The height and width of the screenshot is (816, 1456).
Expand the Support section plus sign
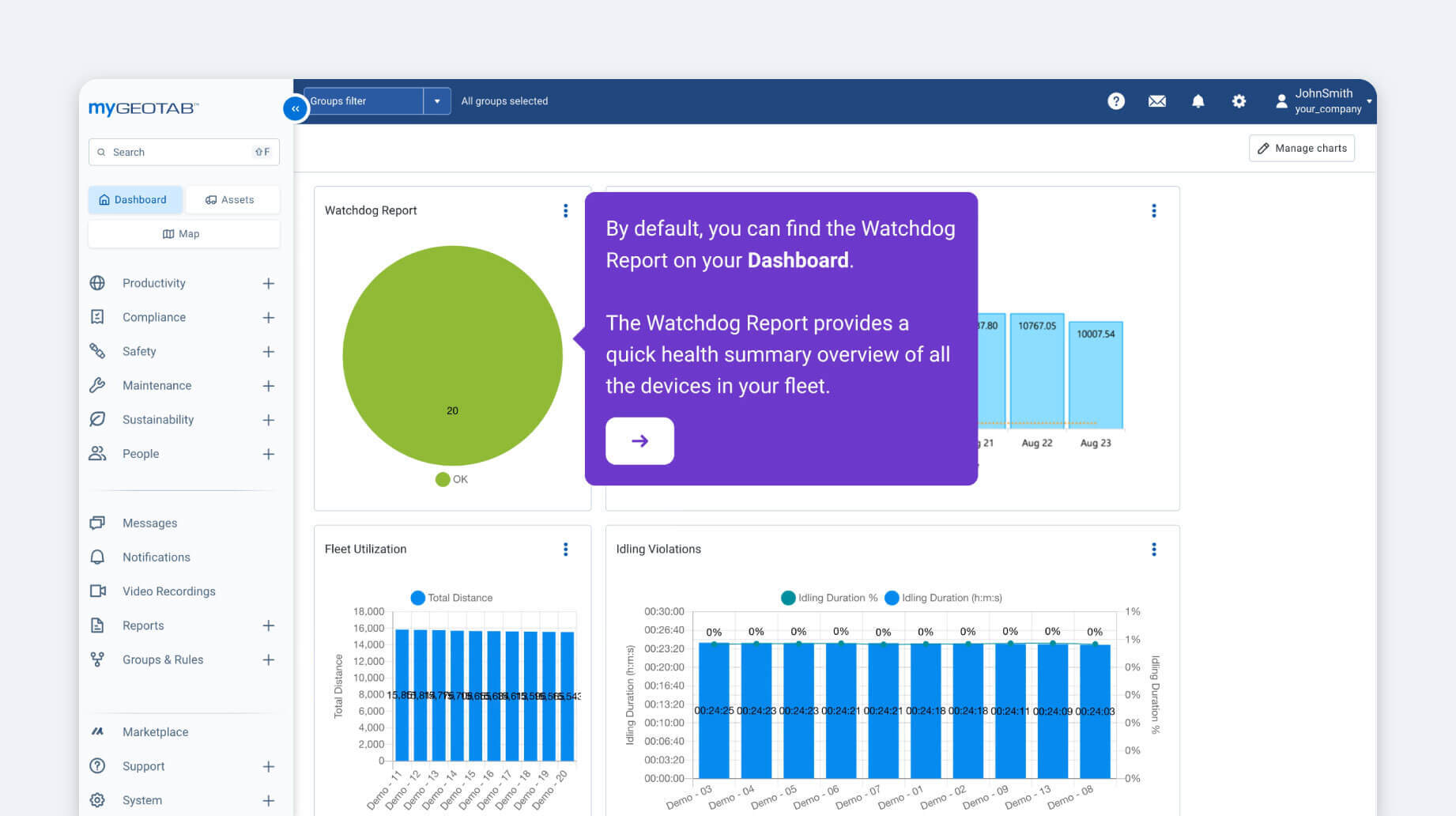click(x=269, y=765)
